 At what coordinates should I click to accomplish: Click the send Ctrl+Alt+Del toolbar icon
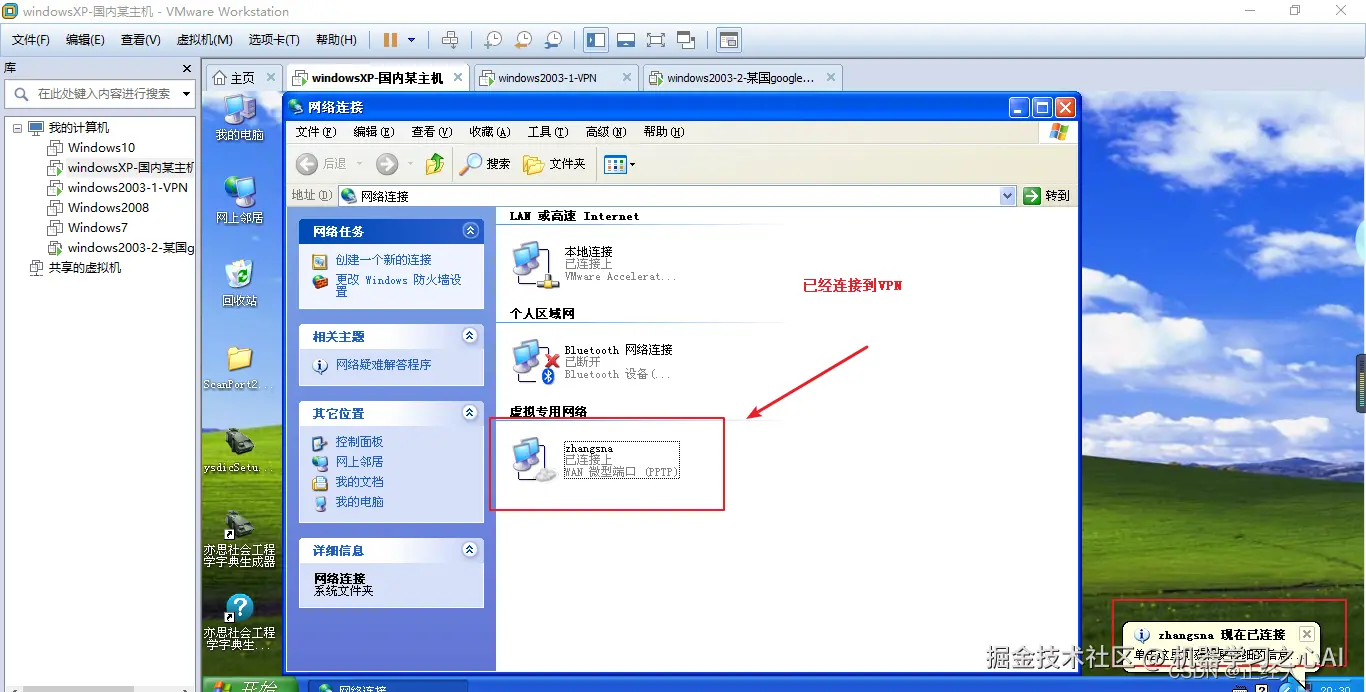tap(450, 40)
